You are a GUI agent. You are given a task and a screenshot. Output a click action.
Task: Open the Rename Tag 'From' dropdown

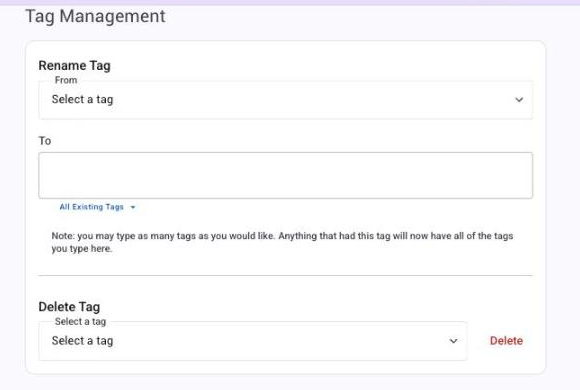(x=286, y=100)
